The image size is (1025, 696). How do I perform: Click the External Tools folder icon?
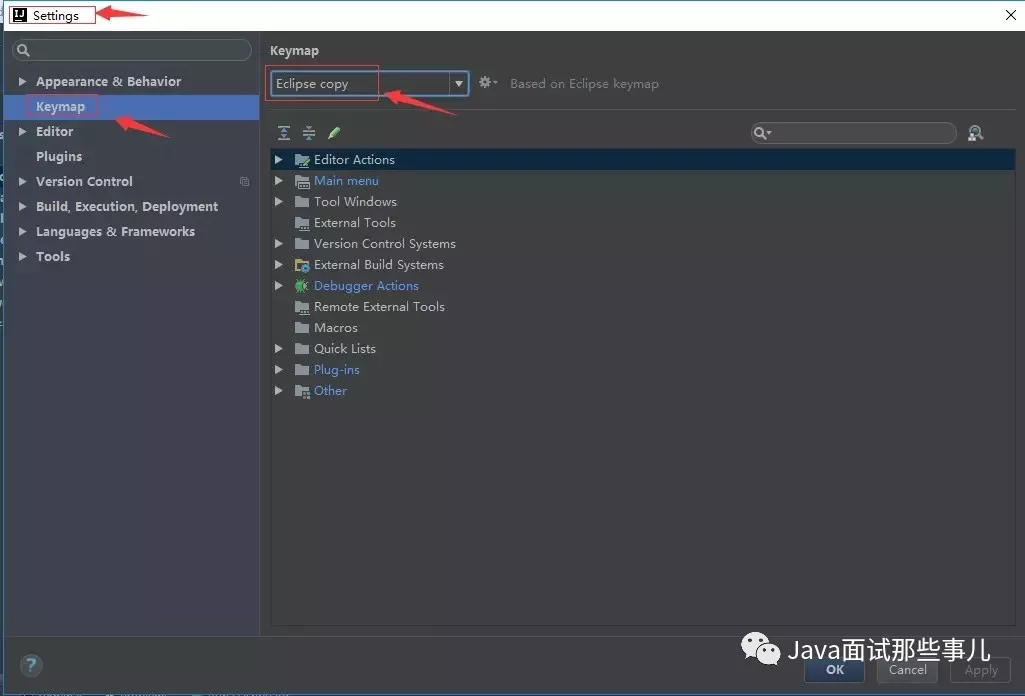[302, 224]
